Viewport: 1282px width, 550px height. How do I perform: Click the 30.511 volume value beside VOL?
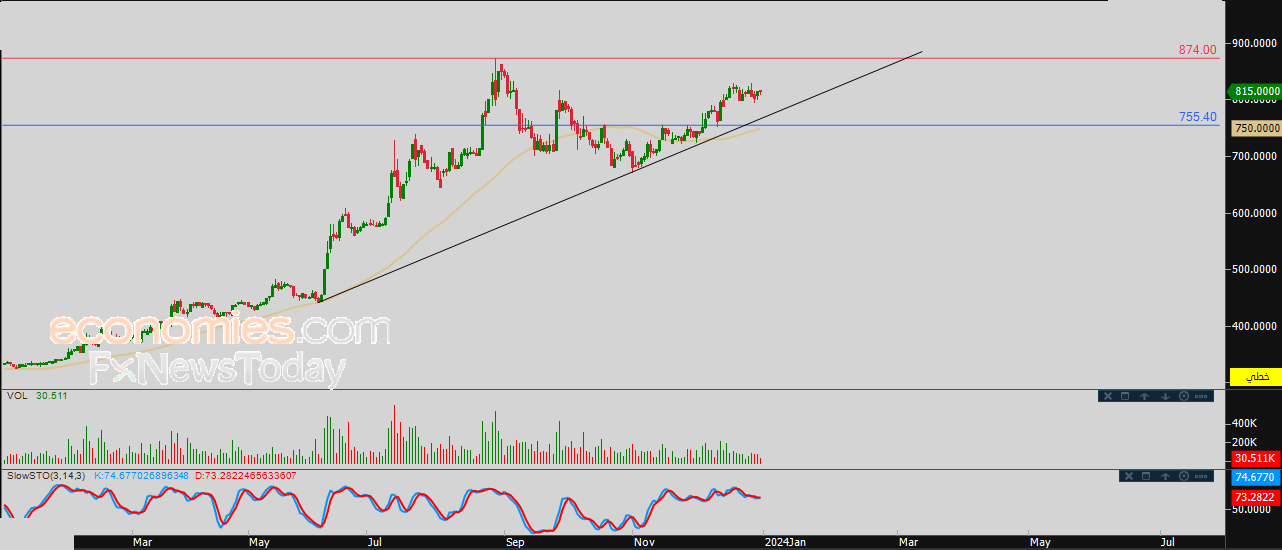[x=51, y=396]
